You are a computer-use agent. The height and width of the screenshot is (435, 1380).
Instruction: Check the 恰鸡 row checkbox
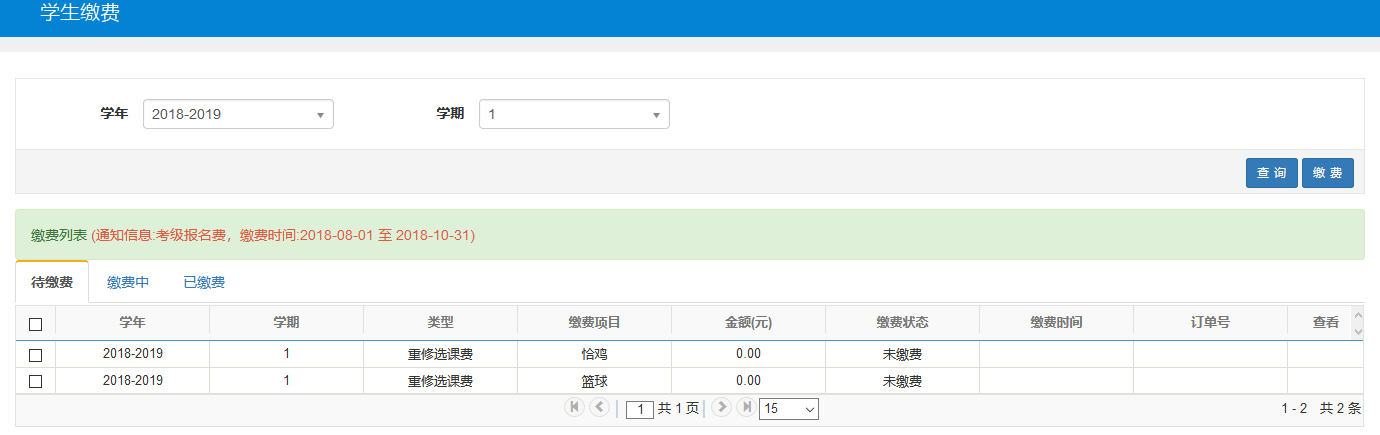pyautogui.click(x=36, y=354)
